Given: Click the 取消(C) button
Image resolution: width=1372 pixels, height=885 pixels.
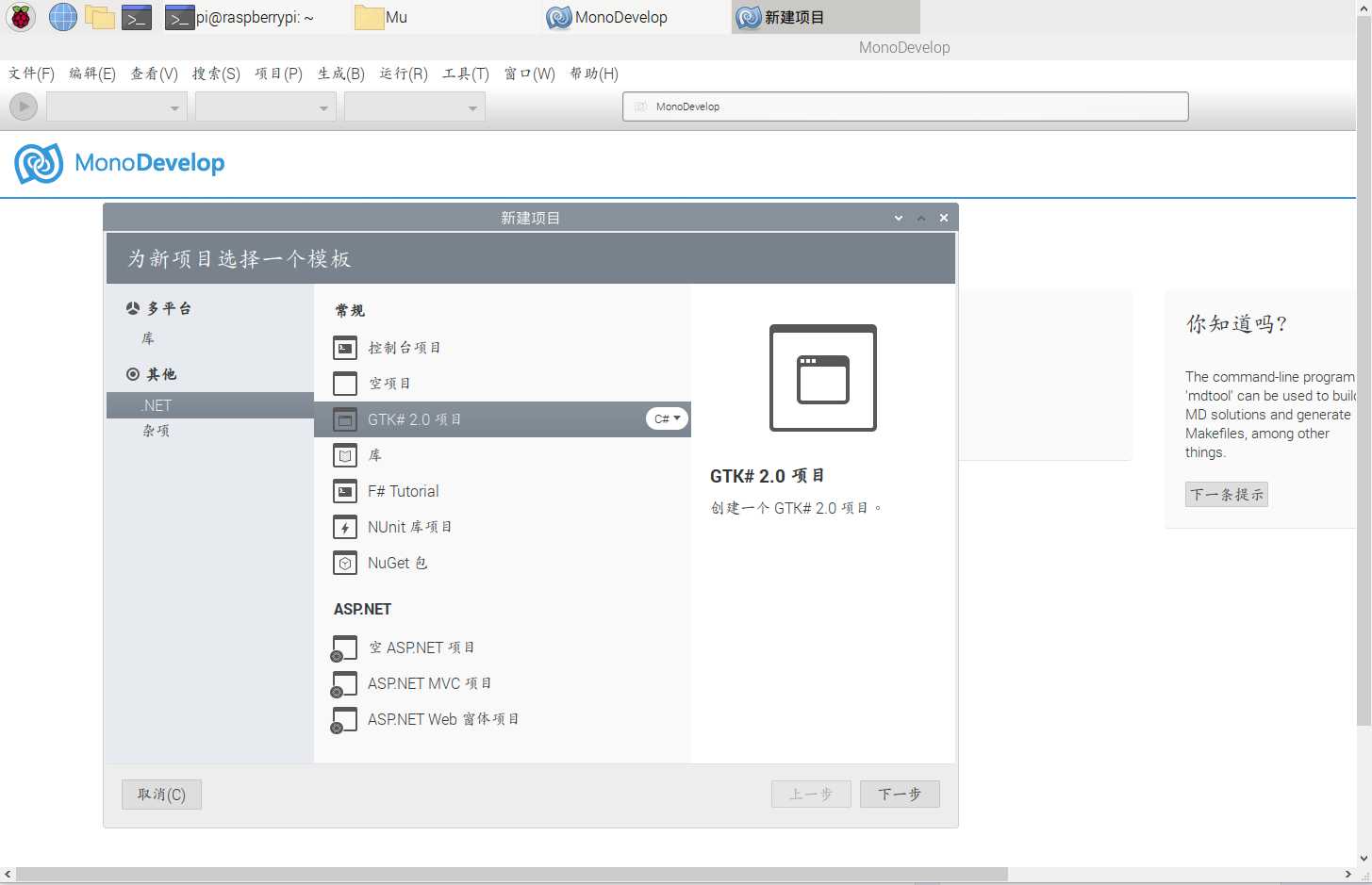Looking at the screenshot, I should tap(161, 795).
